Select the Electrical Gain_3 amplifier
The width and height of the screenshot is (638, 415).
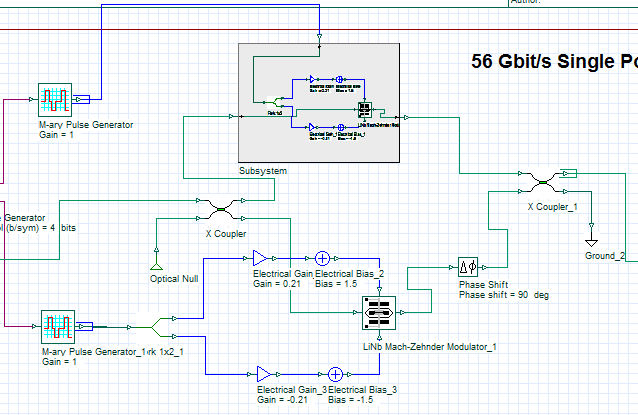coord(264,374)
